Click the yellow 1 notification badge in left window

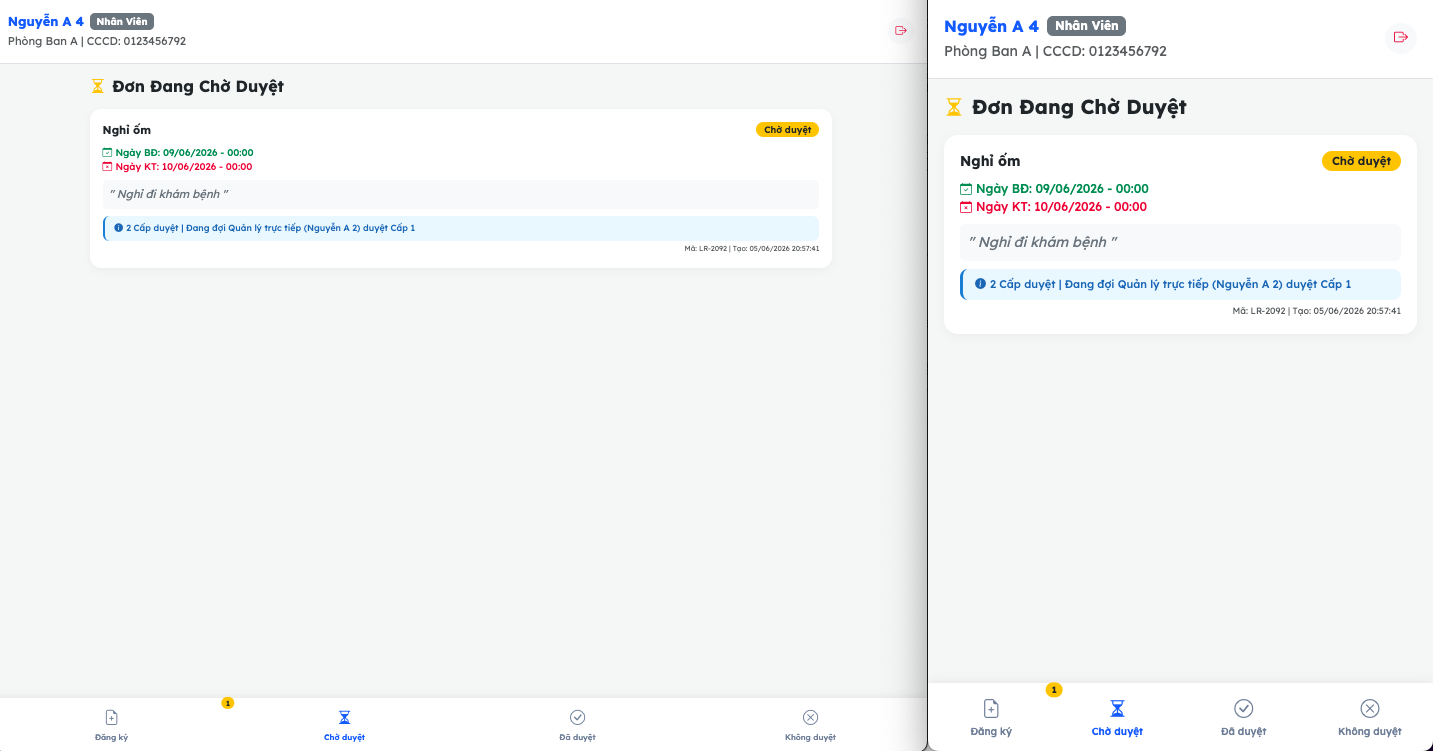[228, 703]
